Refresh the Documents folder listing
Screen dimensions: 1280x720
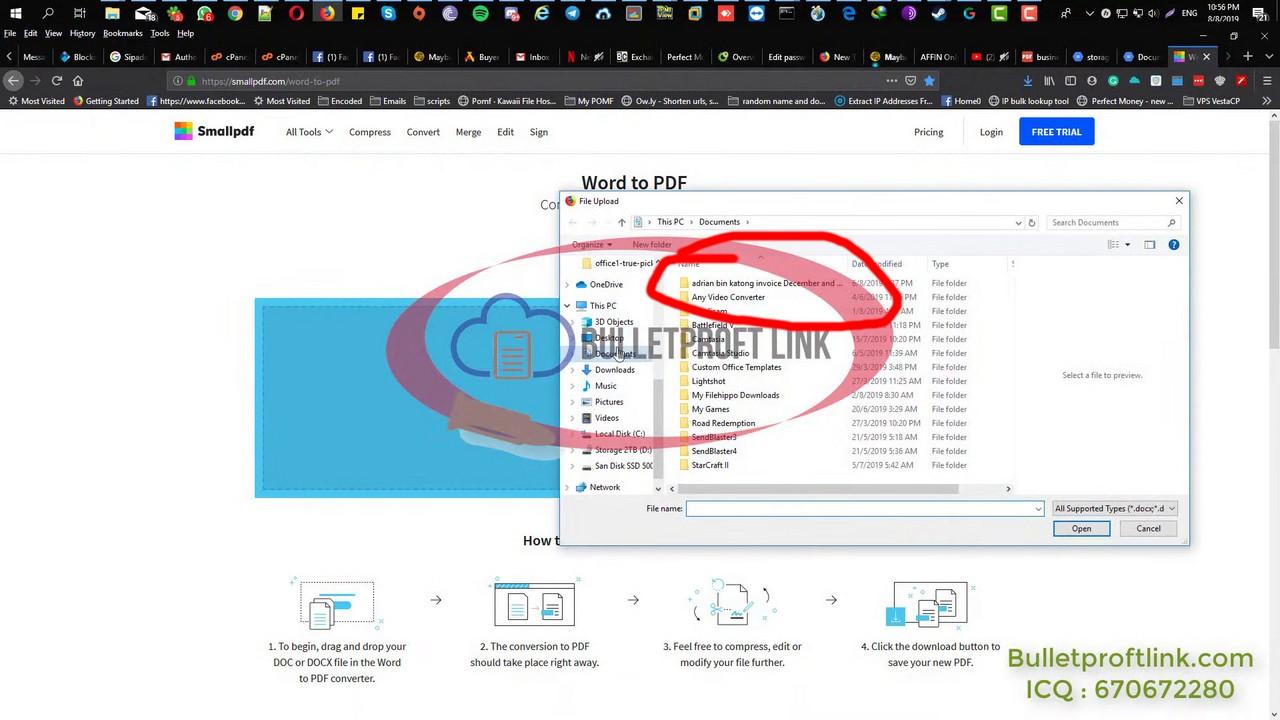pos(1032,222)
